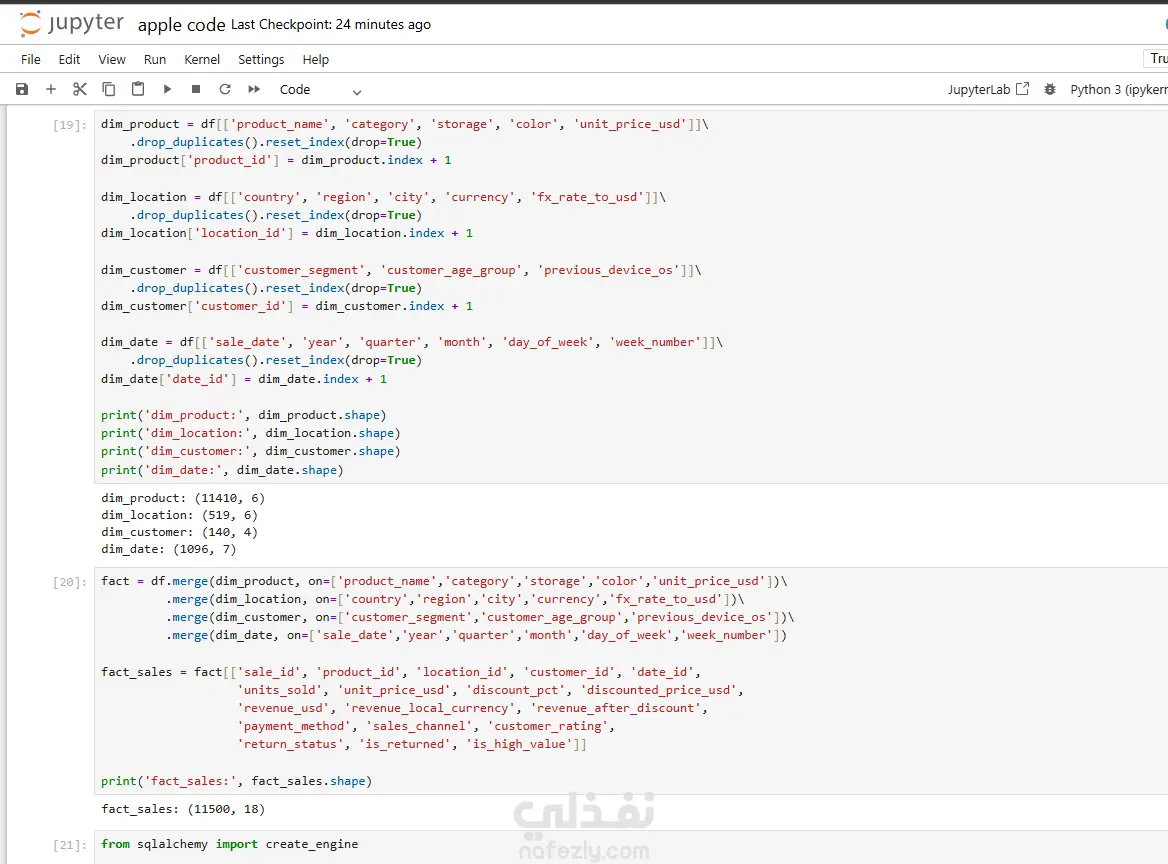Insert a cell below with the plus icon
This screenshot has height=864, width=1168.
coord(51,89)
